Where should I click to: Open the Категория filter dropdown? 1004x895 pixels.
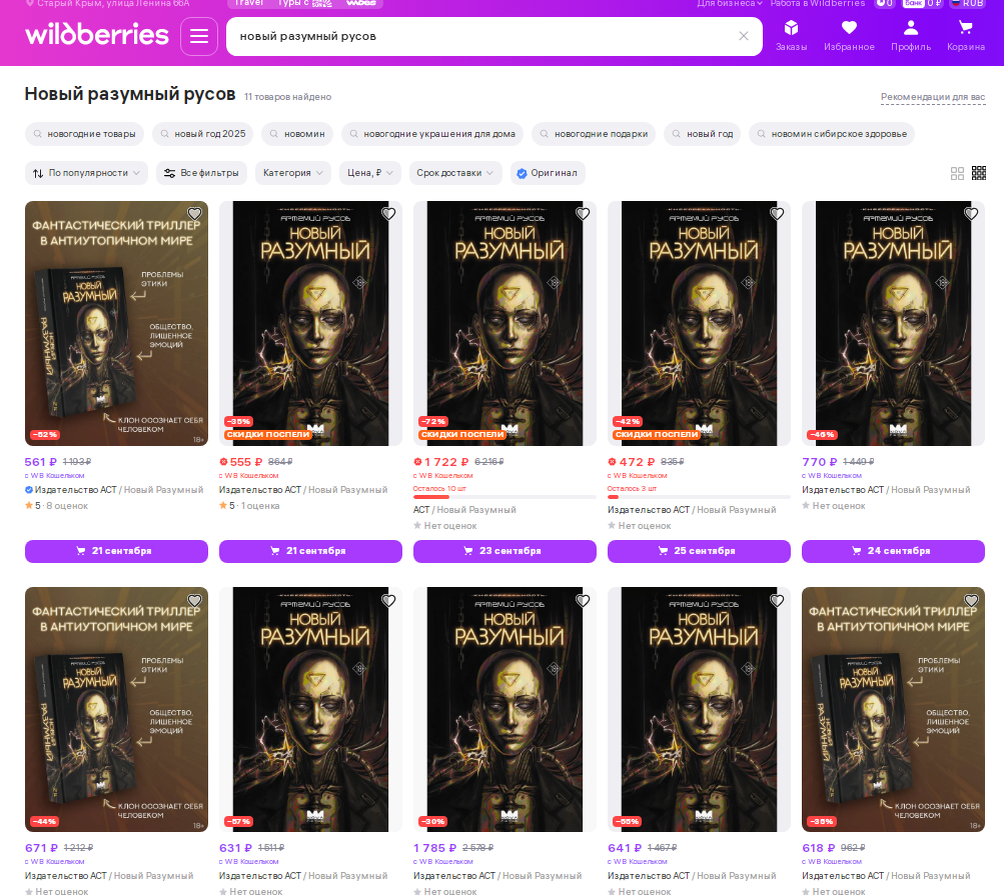293,173
